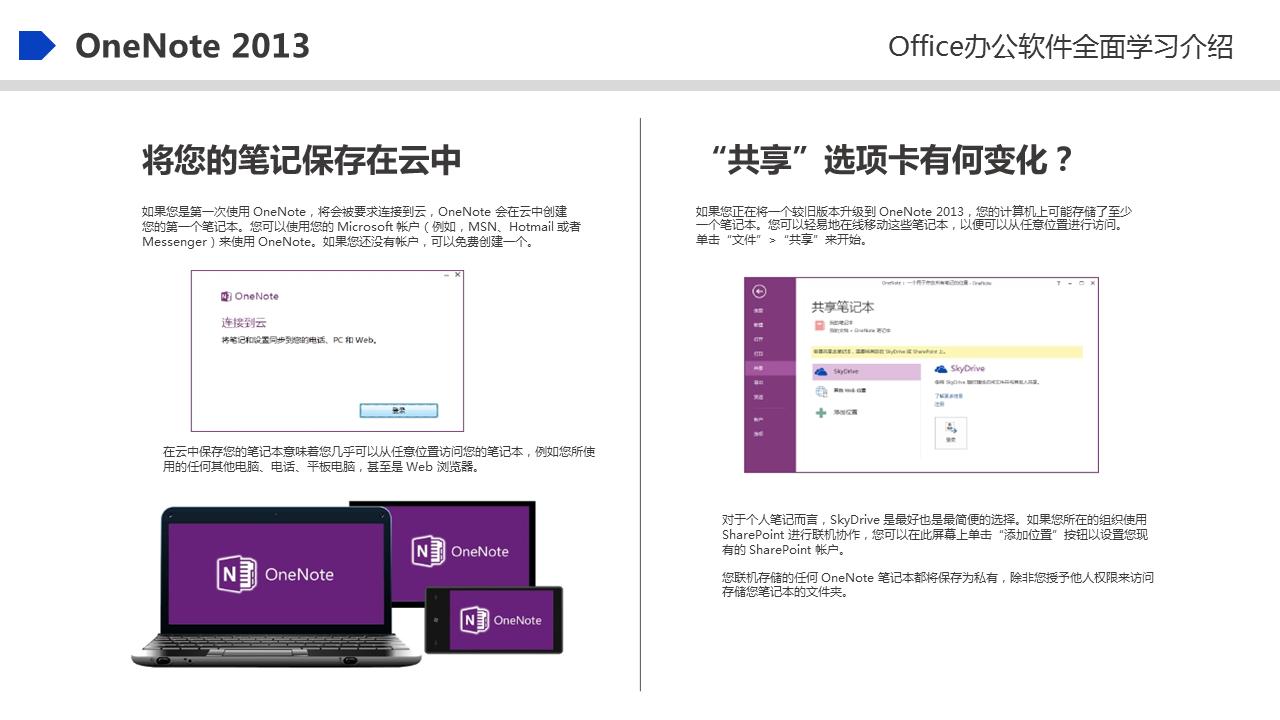Click the back arrow in the Backstage view

point(760,291)
